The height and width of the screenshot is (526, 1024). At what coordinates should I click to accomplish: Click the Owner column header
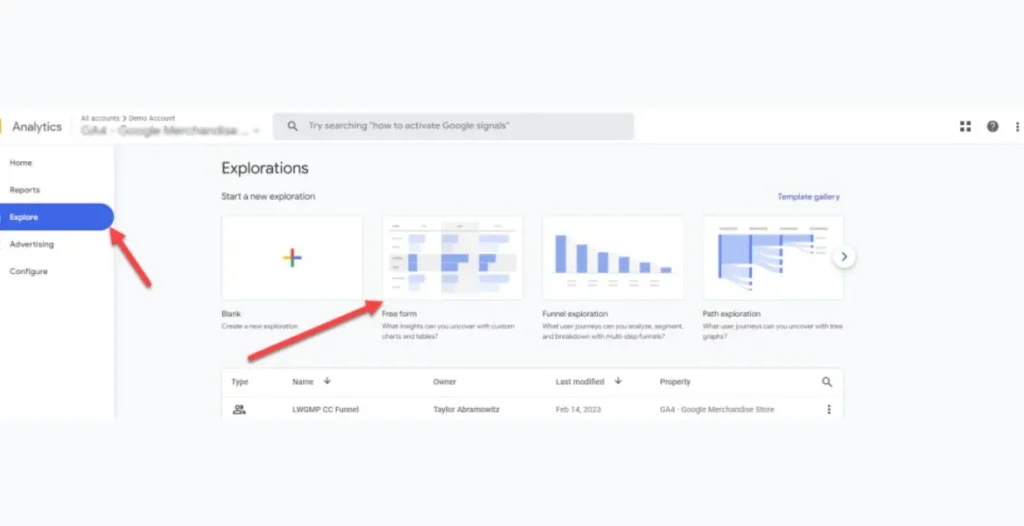click(444, 382)
